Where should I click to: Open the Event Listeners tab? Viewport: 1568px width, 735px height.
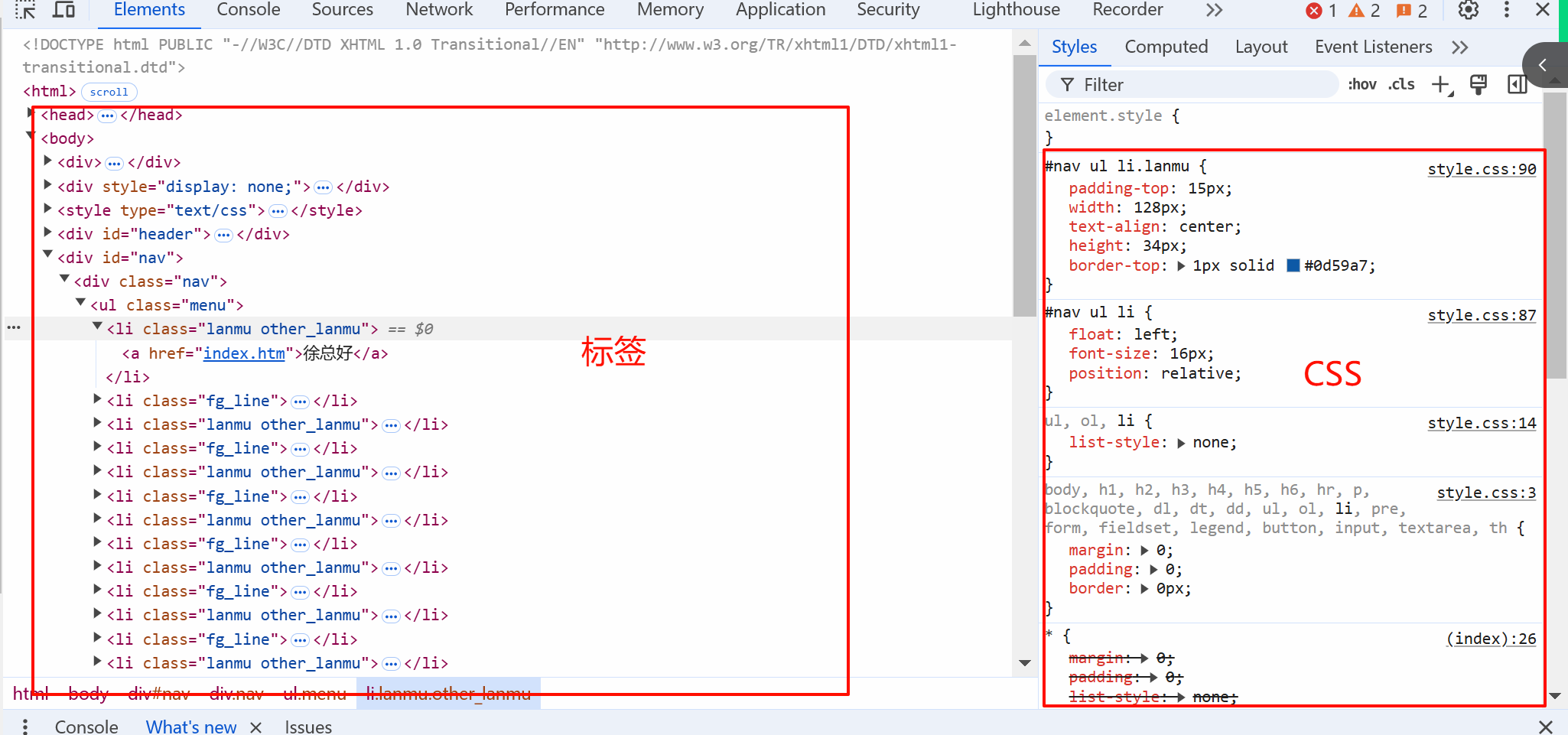1373,47
